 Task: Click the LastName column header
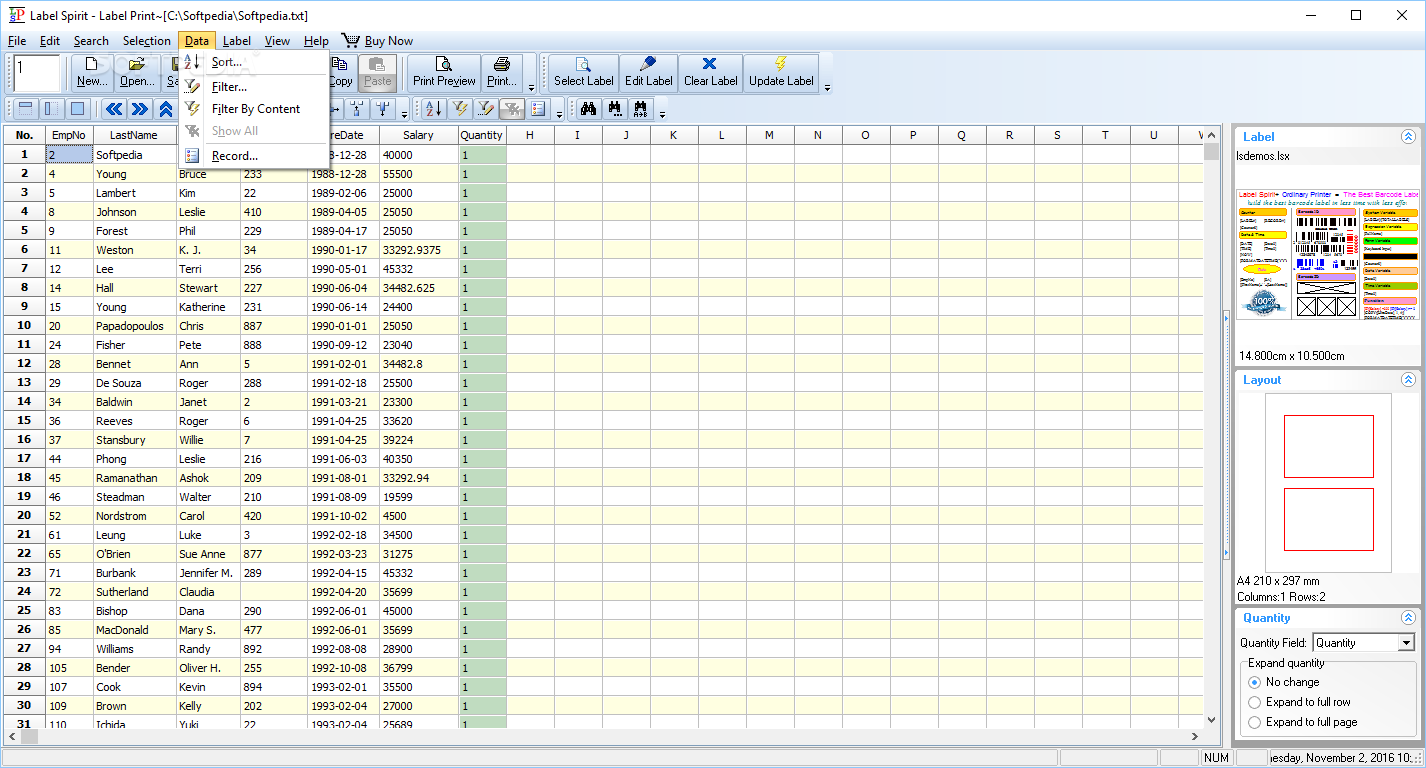[134, 135]
